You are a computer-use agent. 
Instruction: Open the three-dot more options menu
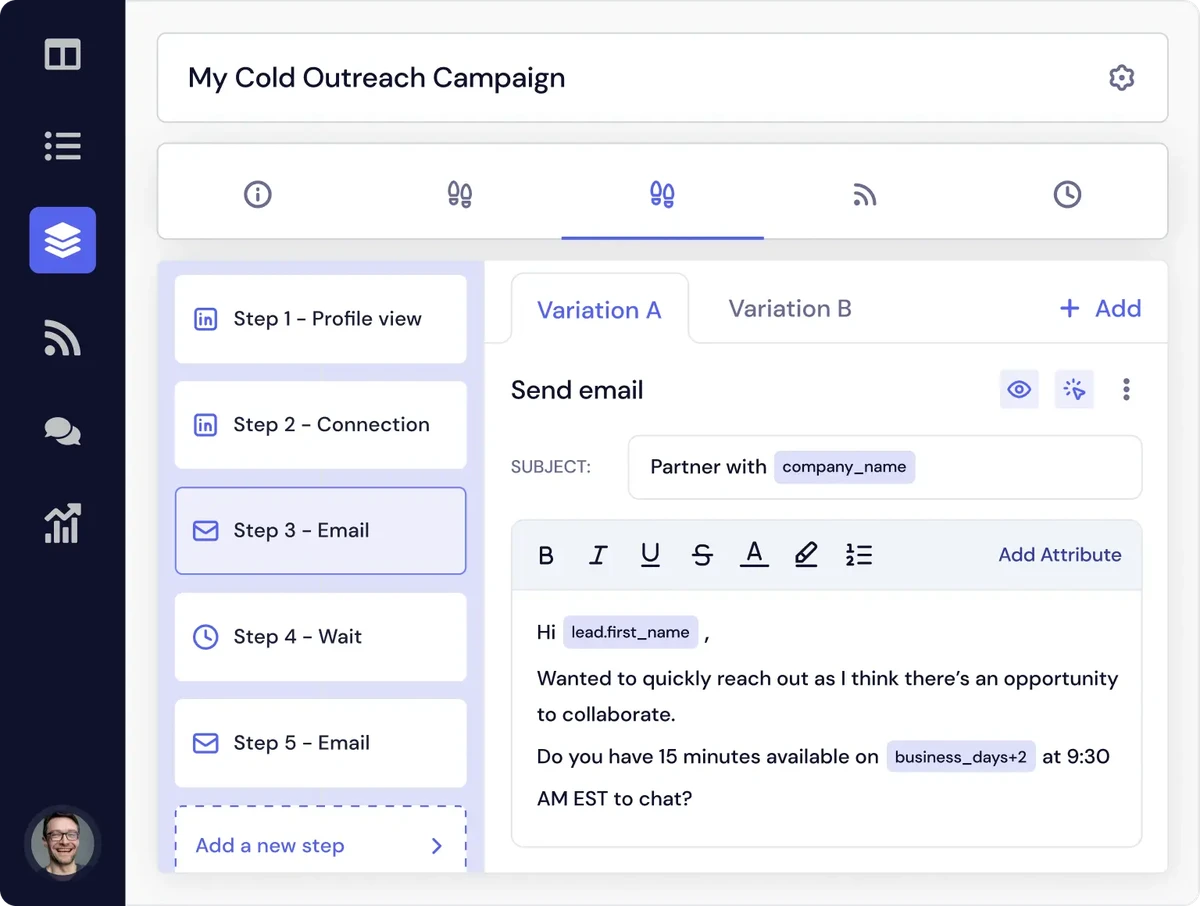point(1126,390)
